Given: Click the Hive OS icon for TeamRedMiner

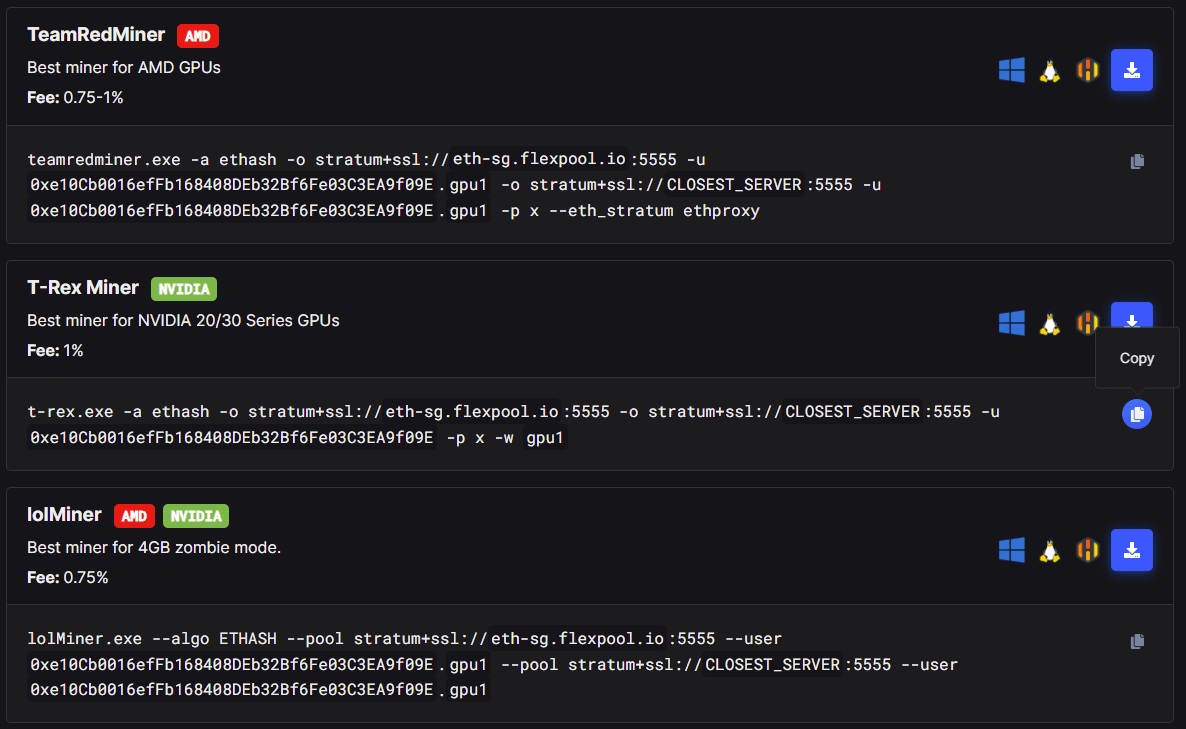Looking at the screenshot, I should [x=1087, y=70].
